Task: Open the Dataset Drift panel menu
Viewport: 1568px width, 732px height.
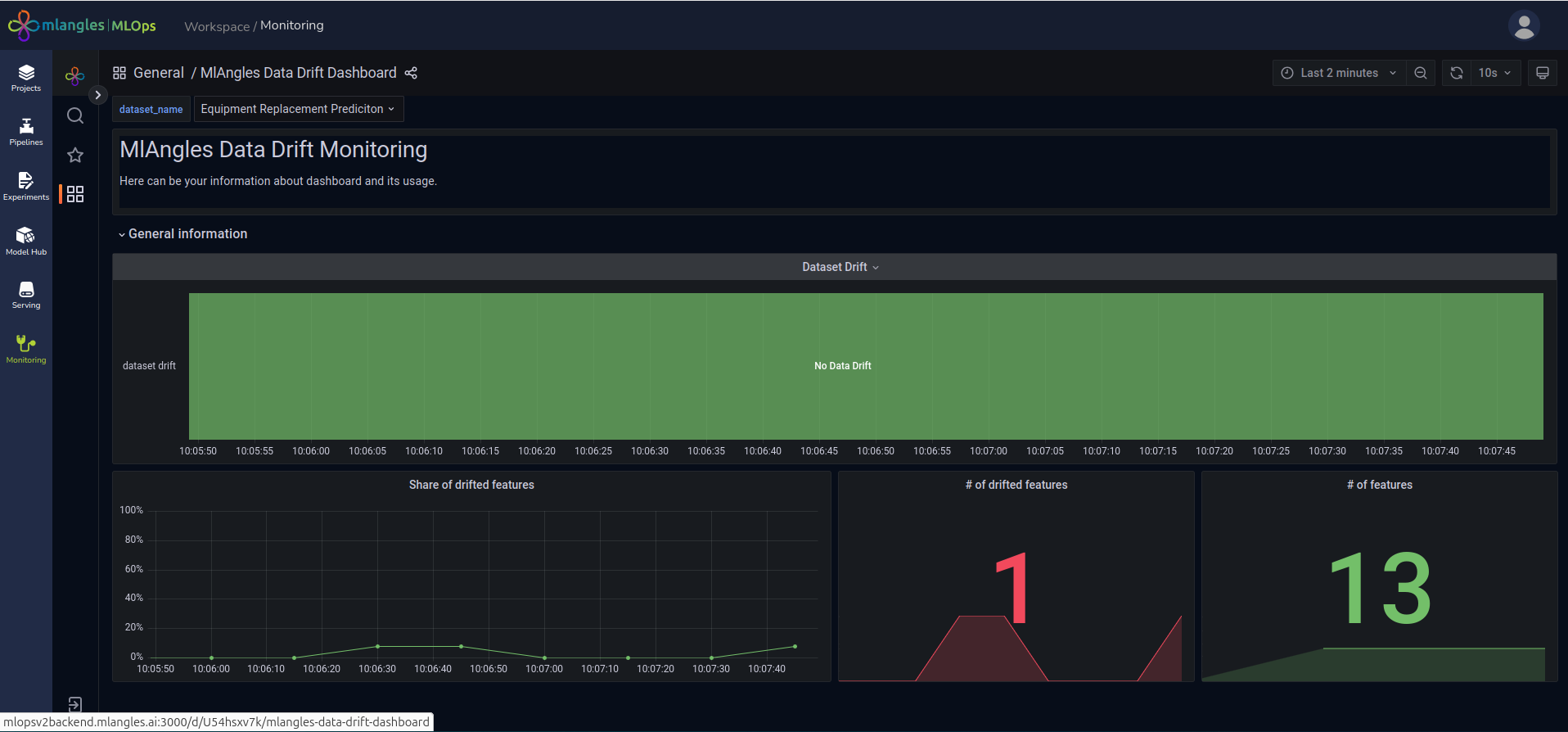Action: (840, 267)
